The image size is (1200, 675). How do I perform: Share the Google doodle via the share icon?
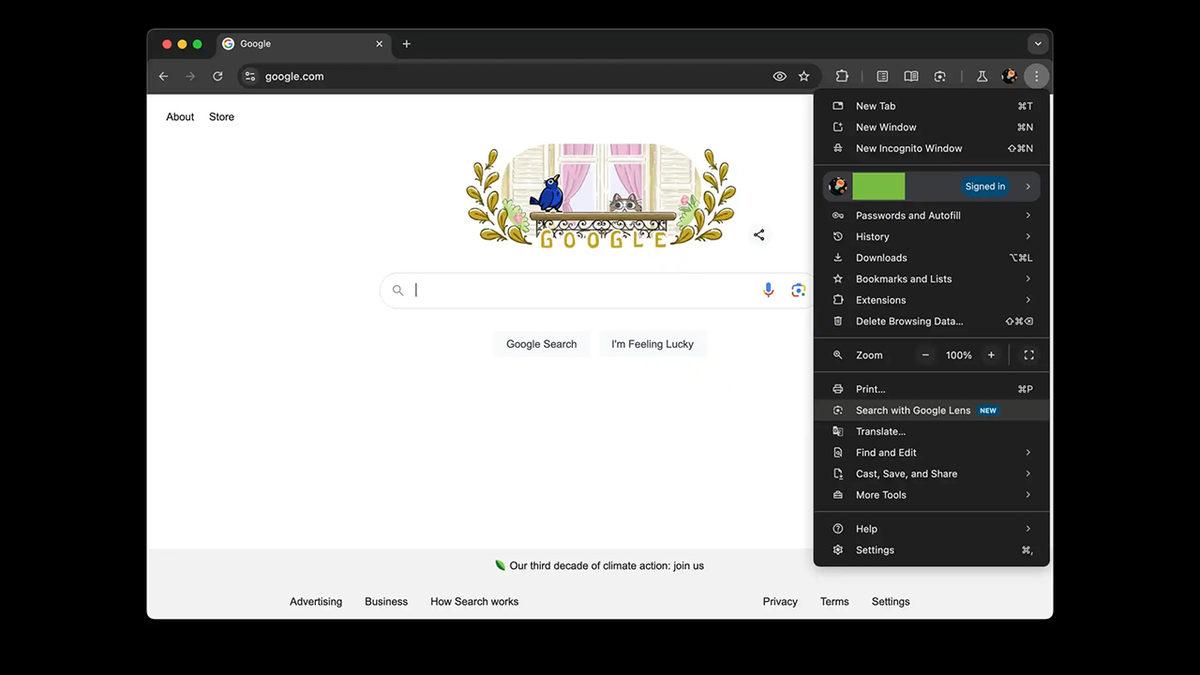coord(759,234)
